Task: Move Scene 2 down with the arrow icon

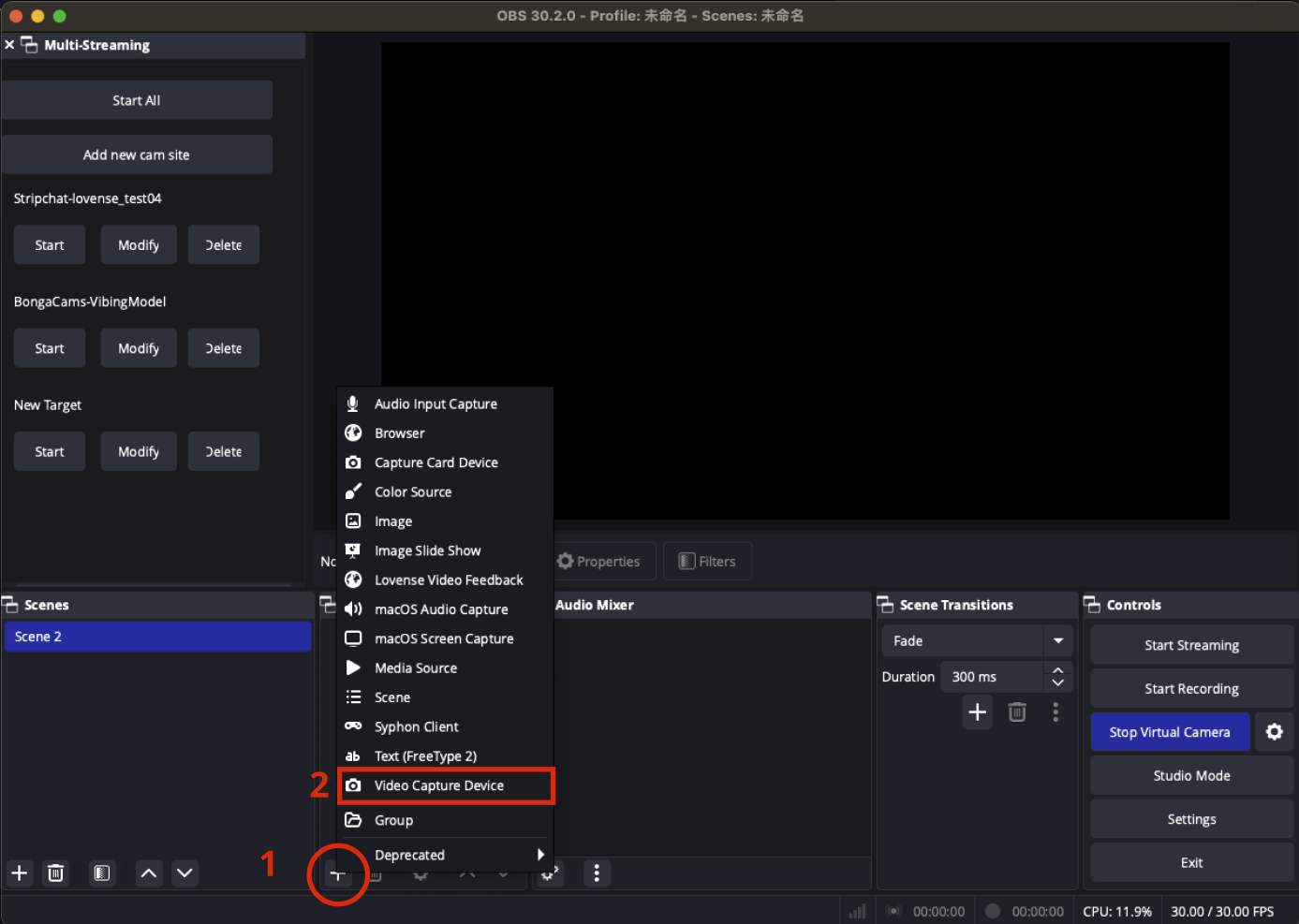Action: [x=185, y=873]
